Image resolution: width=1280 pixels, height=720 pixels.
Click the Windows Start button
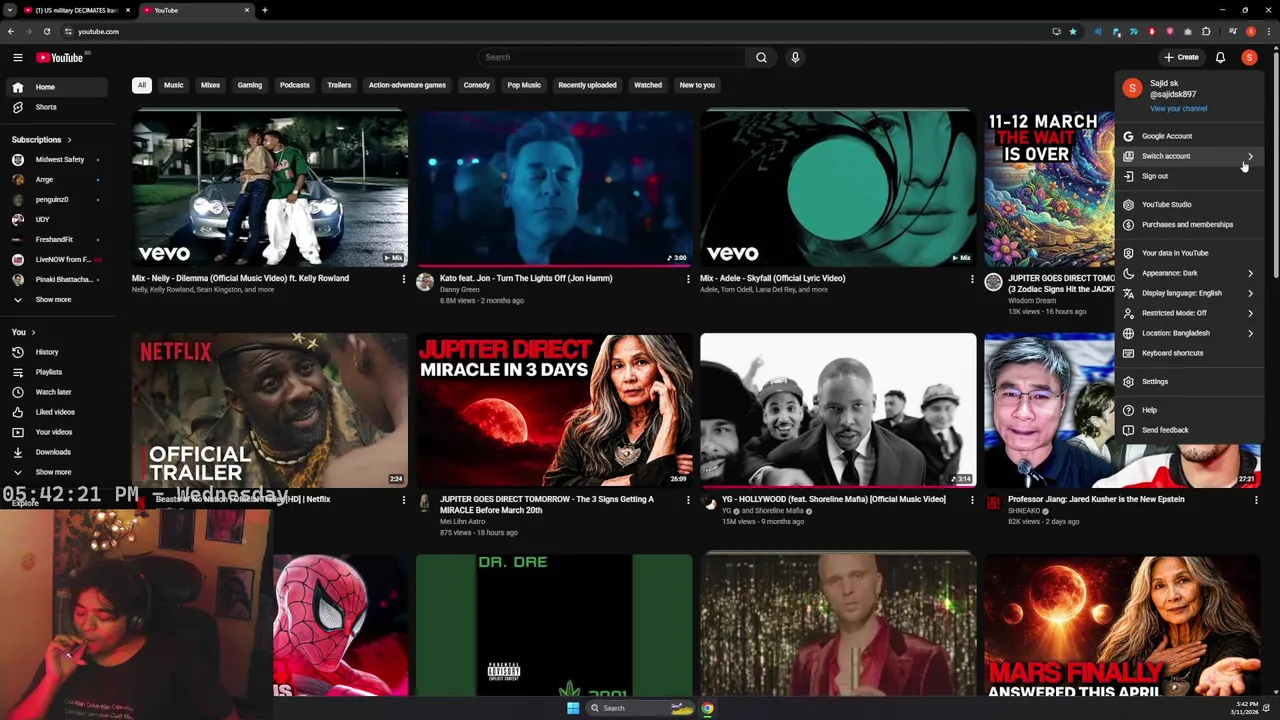[573, 708]
